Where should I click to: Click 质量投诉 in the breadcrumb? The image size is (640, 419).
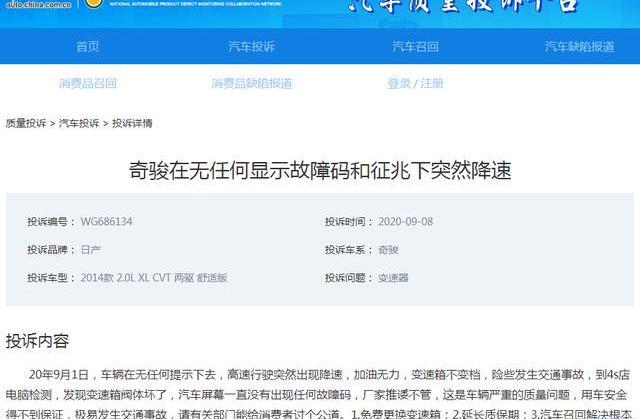[26, 123]
